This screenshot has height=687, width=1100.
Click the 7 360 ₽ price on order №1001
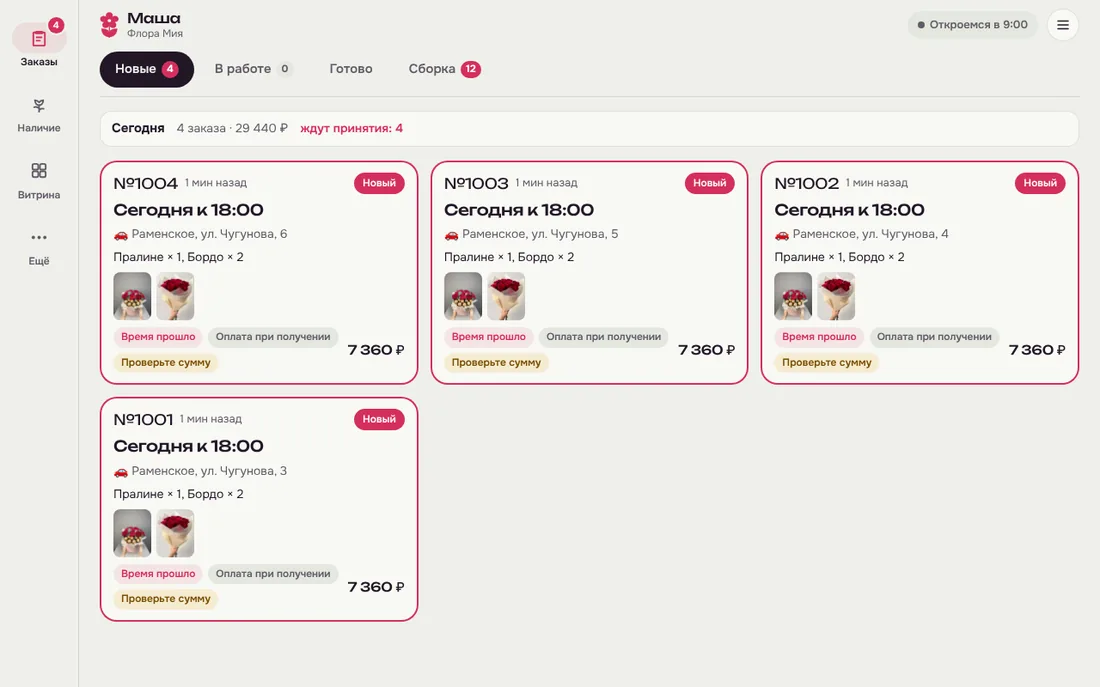pos(376,587)
